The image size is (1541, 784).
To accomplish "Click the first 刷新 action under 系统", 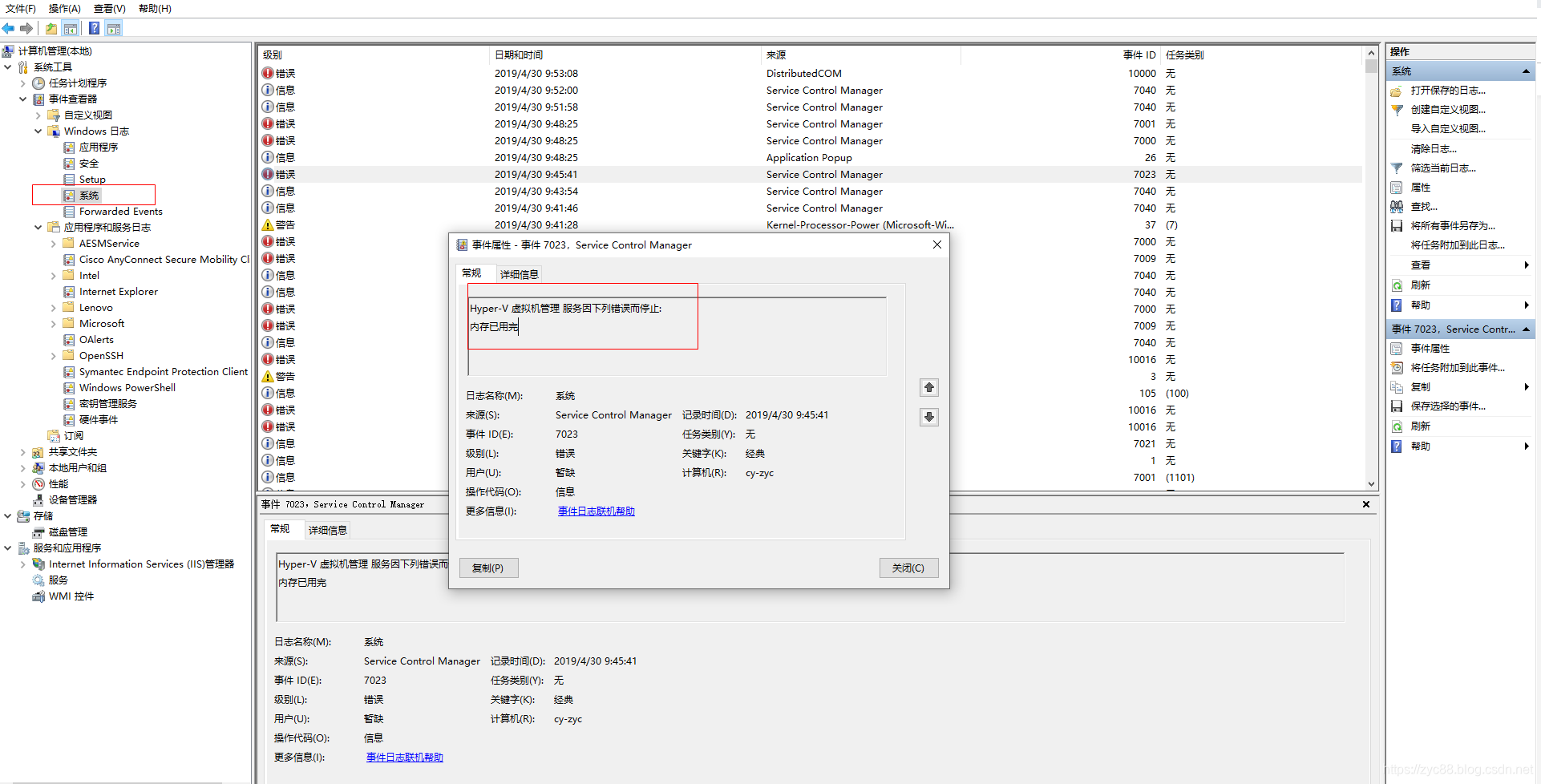I will 1421,285.
